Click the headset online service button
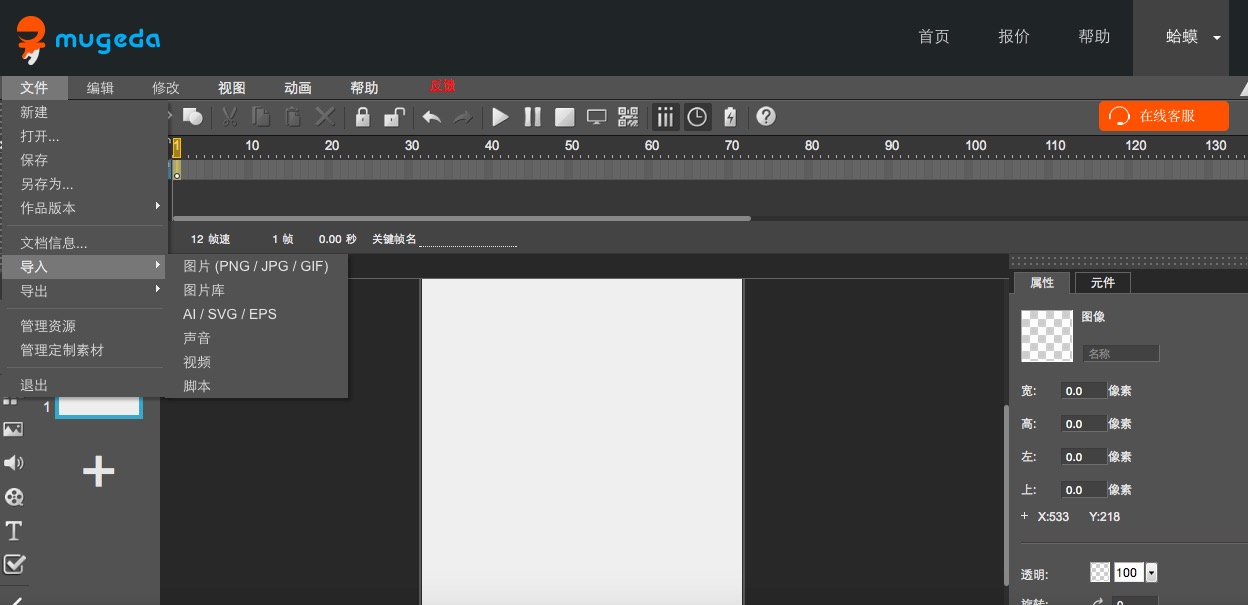The width and height of the screenshot is (1248, 605). click(1164, 116)
